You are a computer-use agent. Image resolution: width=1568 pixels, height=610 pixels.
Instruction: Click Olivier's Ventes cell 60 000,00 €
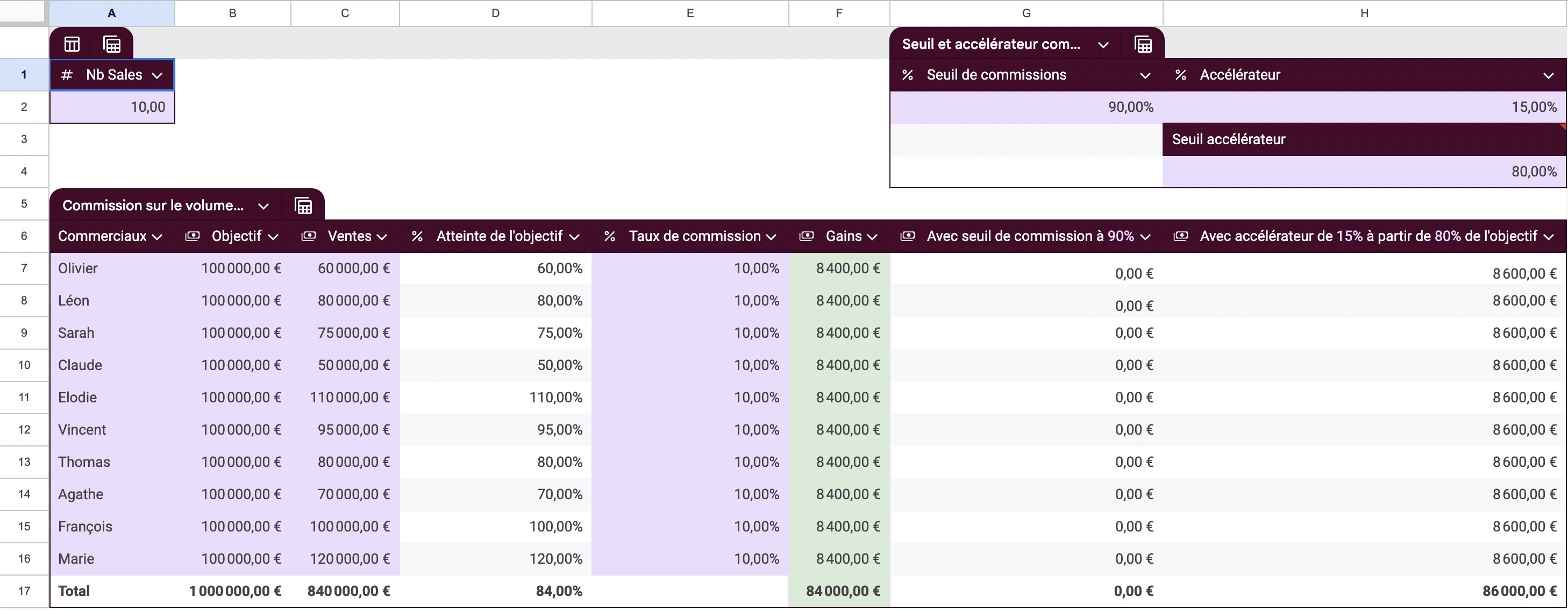345,268
